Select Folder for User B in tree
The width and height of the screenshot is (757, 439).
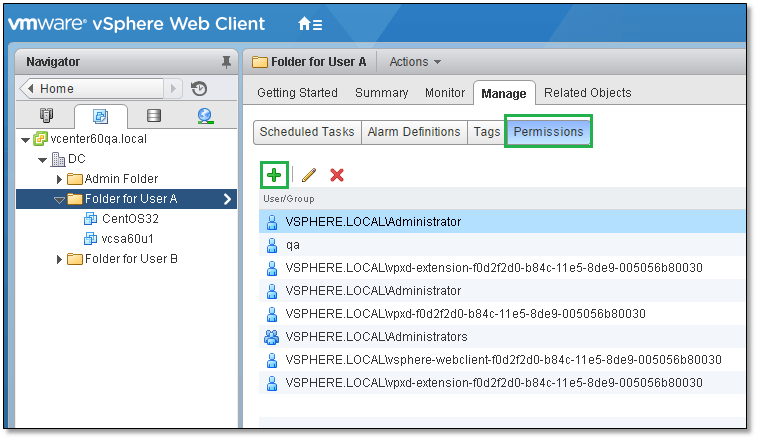[x=131, y=259]
